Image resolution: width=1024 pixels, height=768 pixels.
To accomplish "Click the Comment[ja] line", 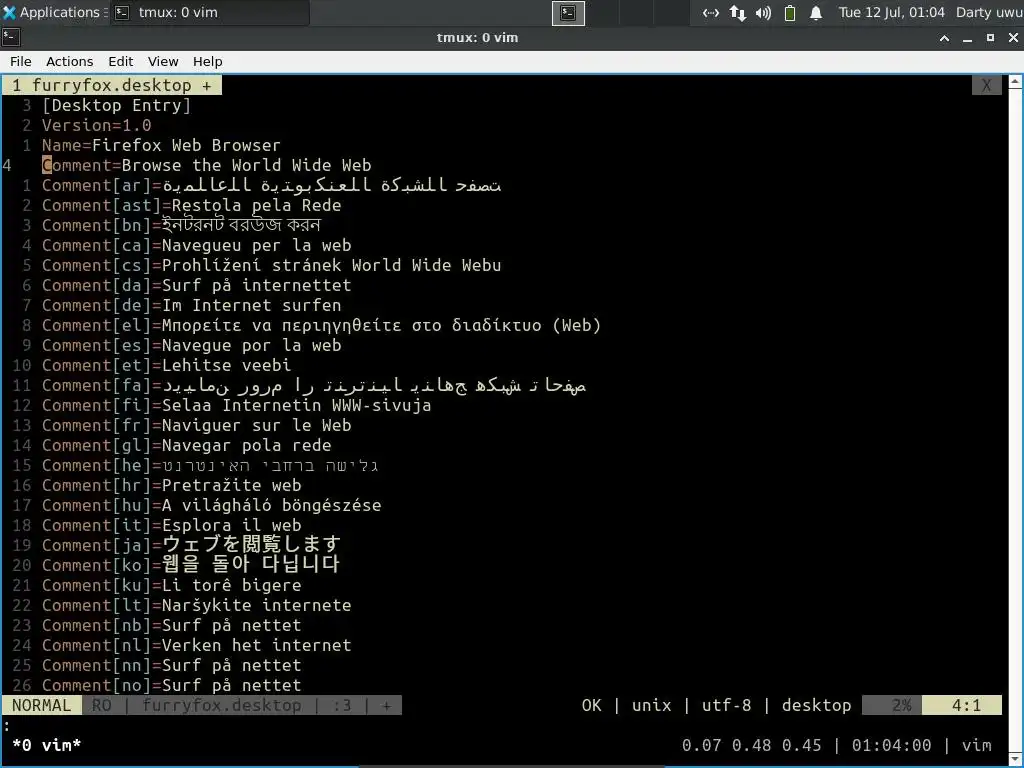I will (x=191, y=545).
